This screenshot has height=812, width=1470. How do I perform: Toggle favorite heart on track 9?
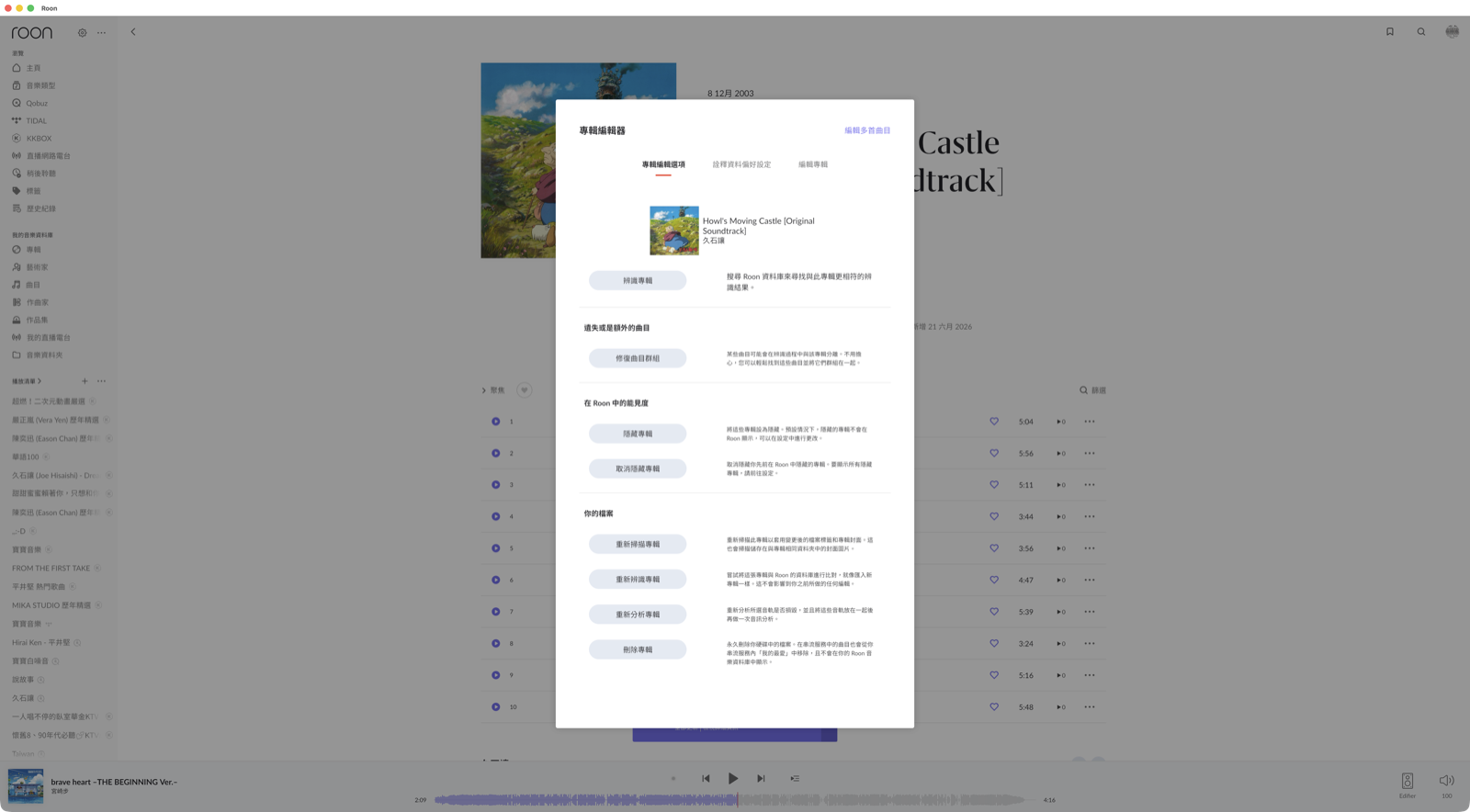994,675
